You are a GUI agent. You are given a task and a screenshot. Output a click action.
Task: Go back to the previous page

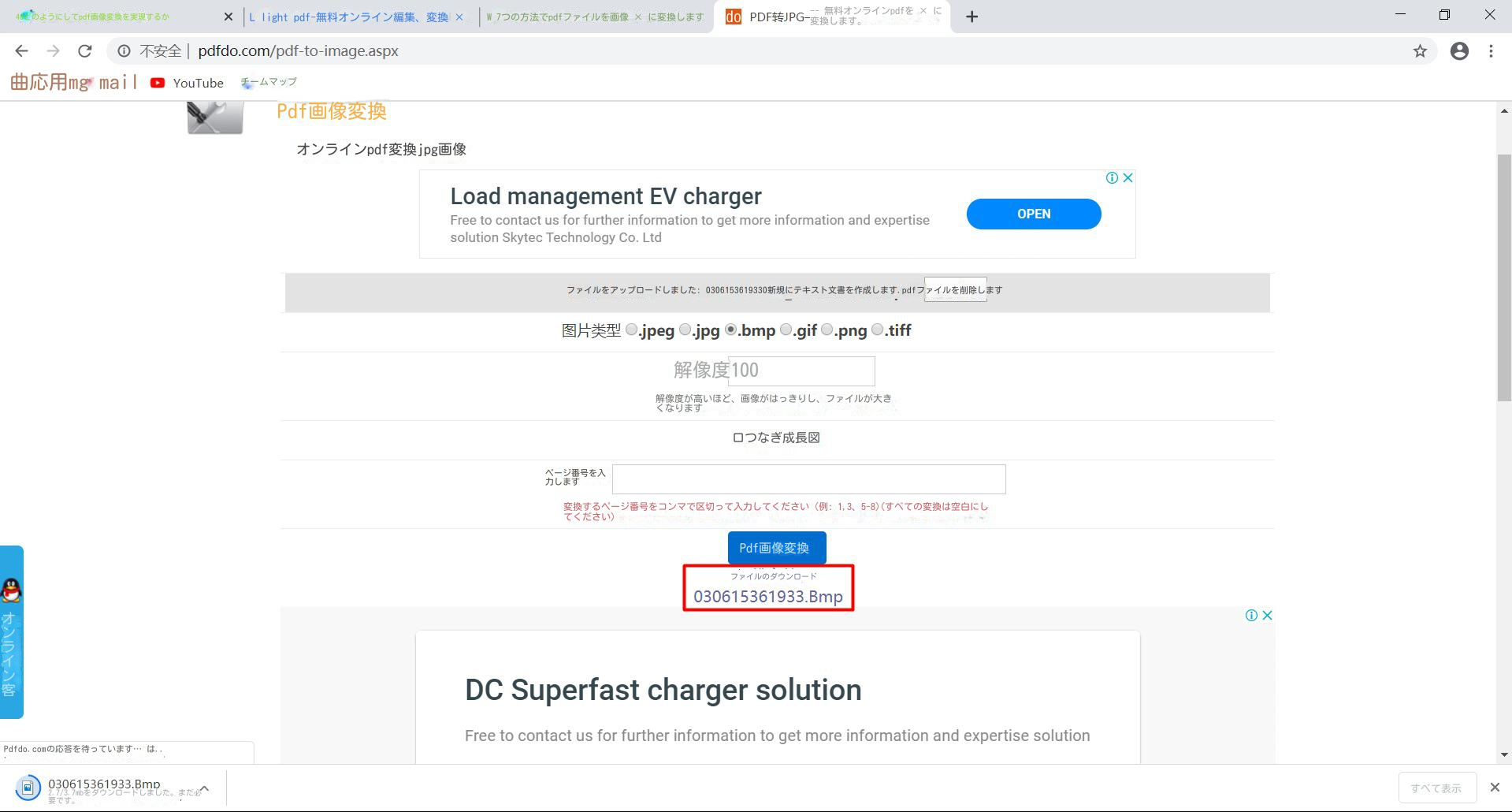tap(21, 51)
